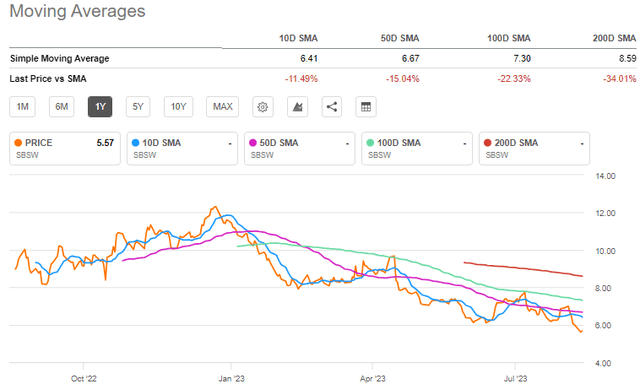Click the 10D SMA column header
Screen dimensions: 640x384
[x=298, y=38]
